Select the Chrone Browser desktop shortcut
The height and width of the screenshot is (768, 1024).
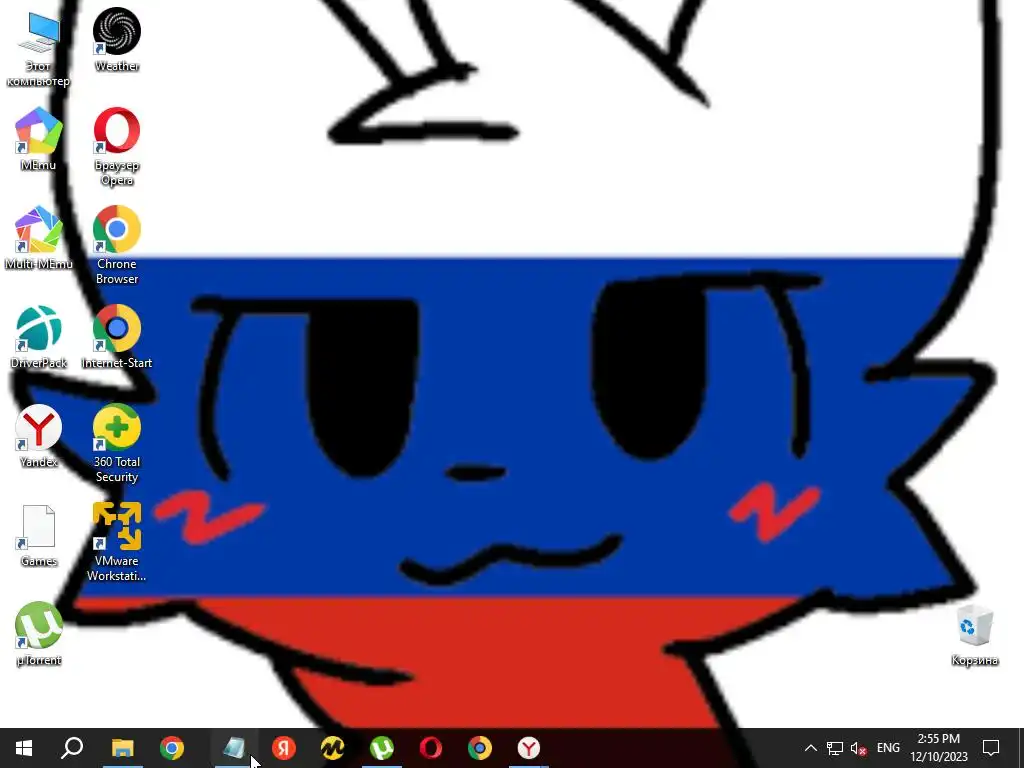117,246
